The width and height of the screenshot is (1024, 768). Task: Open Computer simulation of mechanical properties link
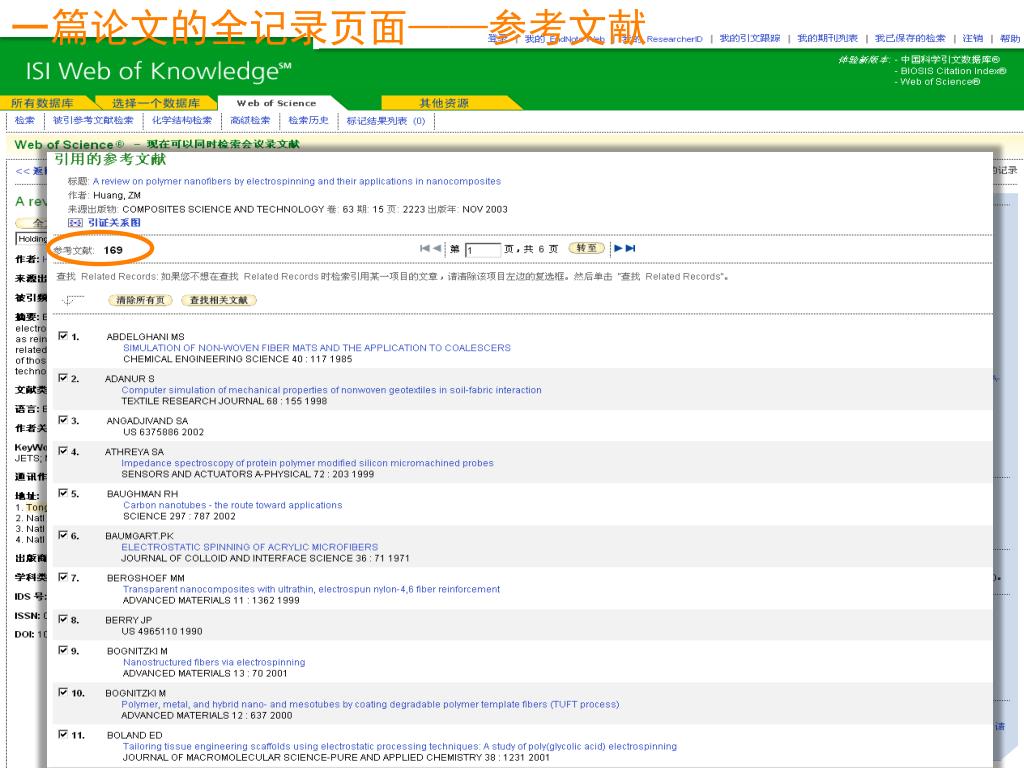pos(331,390)
